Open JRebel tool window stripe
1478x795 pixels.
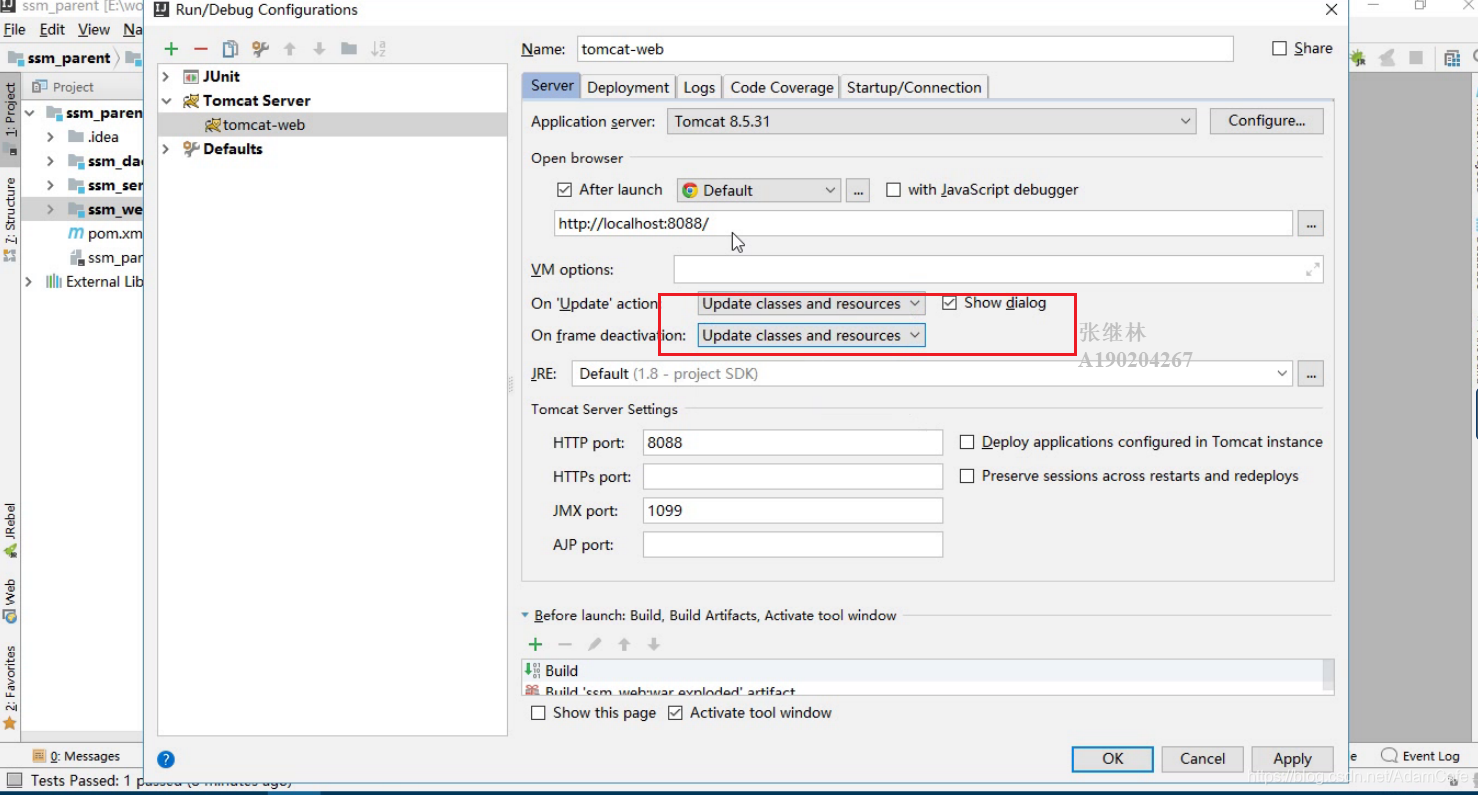(x=10, y=530)
